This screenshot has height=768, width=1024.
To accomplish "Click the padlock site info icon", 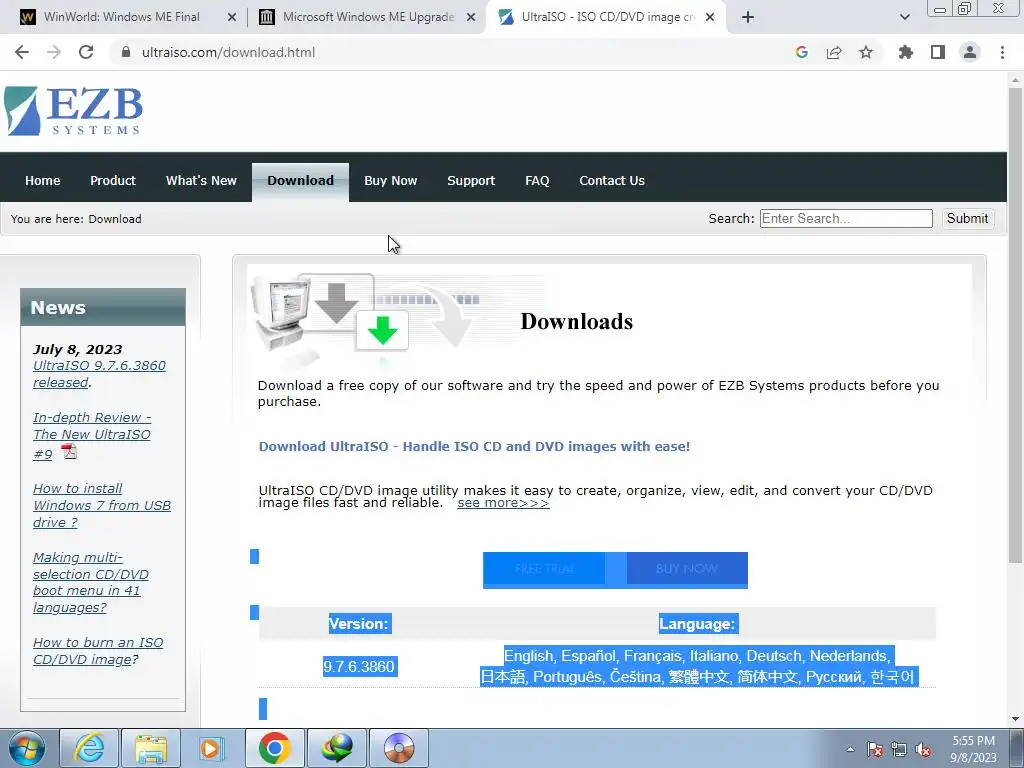I will click(126, 52).
